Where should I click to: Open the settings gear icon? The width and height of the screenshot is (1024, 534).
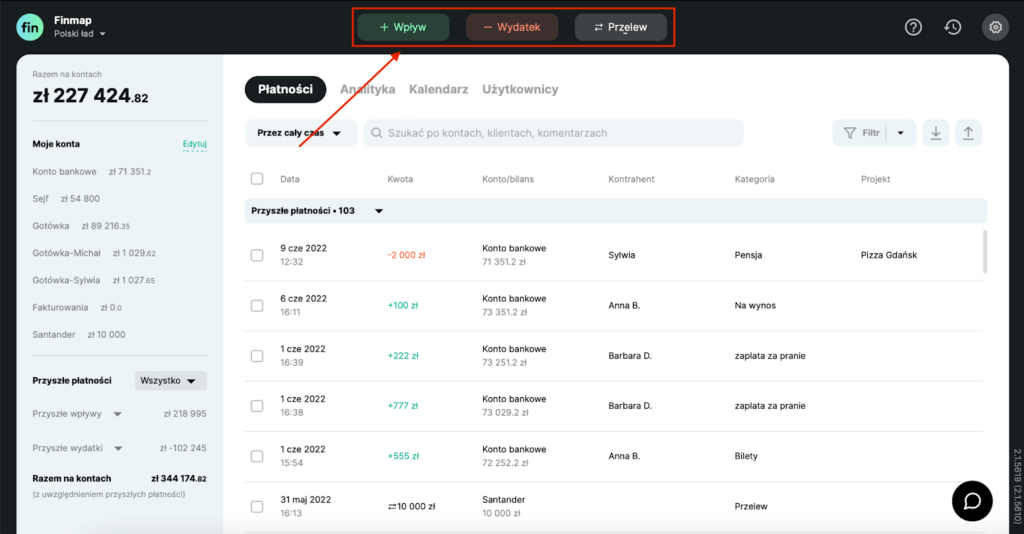[x=995, y=27]
